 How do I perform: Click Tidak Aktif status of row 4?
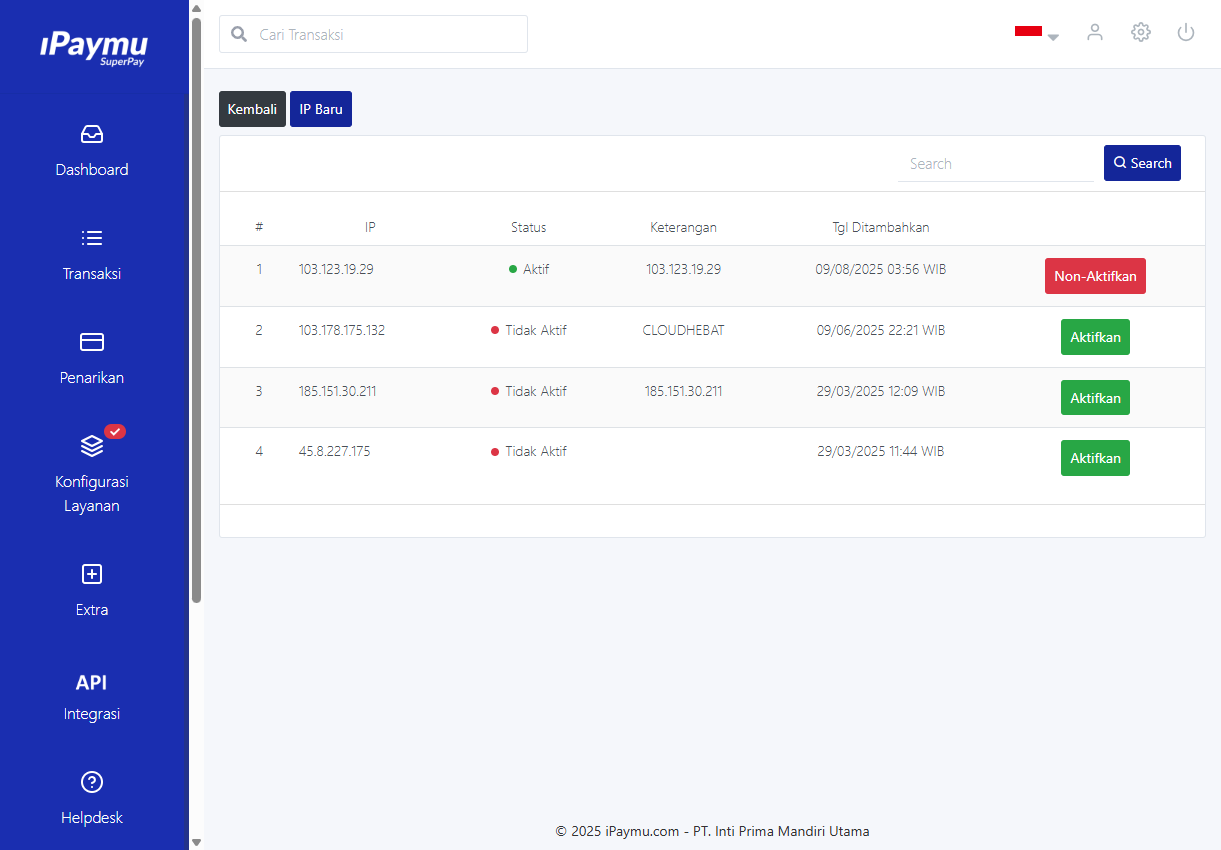[x=529, y=451]
